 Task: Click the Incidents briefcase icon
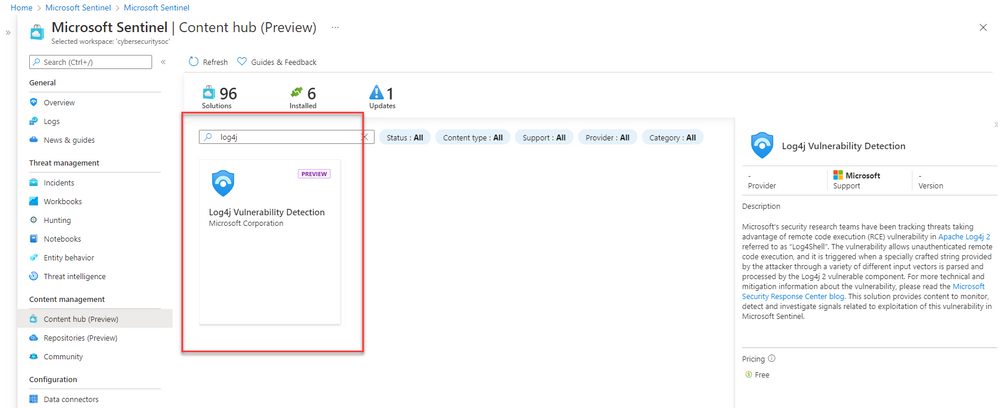click(x=34, y=183)
